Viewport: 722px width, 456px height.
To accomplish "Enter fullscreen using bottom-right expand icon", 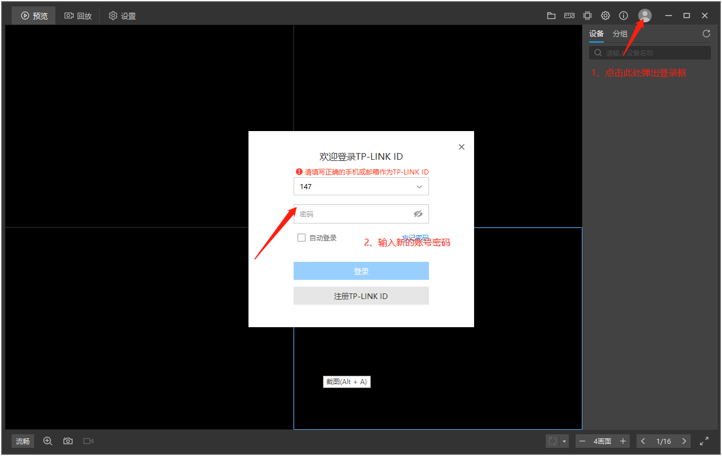I will click(704, 441).
